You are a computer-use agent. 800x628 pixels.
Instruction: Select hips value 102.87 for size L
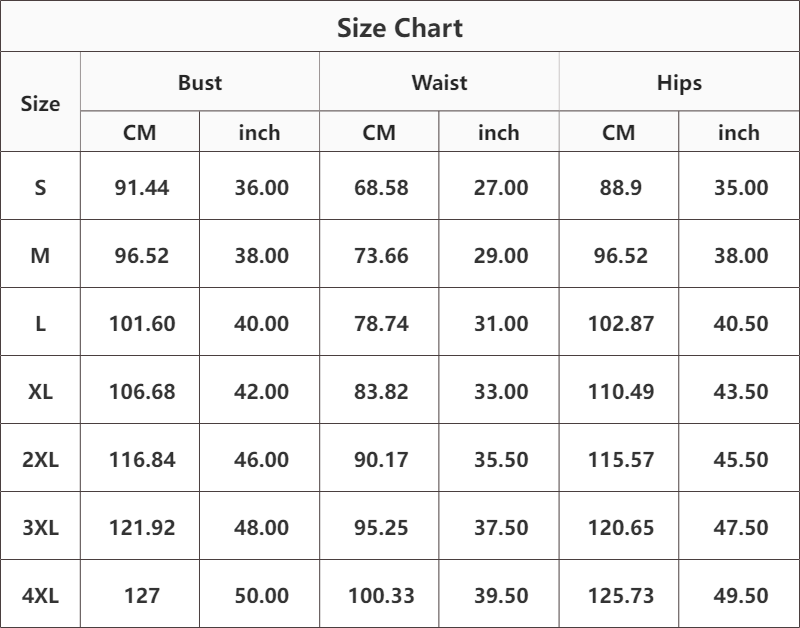pyautogui.click(x=620, y=324)
